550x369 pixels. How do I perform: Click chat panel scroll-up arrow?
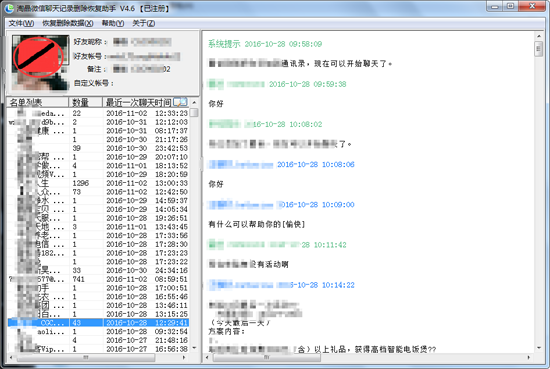(x=538, y=36)
